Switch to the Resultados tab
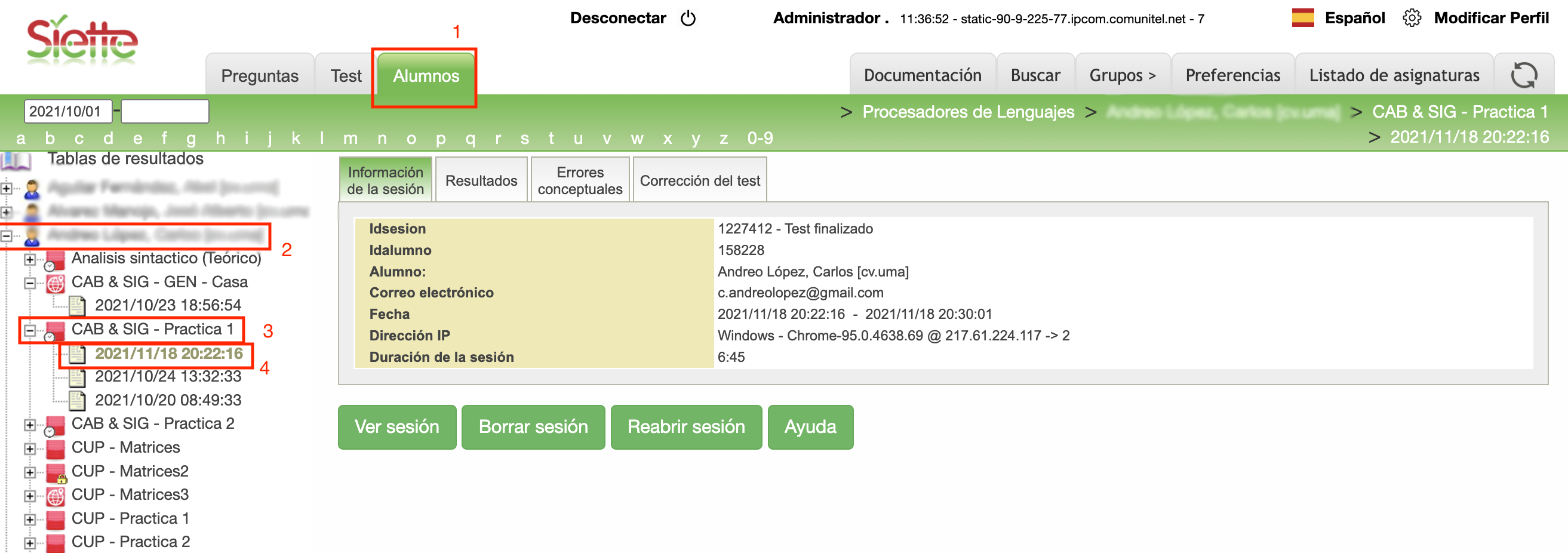The width and height of the screenshot is (1568, 553). [481, 181]
